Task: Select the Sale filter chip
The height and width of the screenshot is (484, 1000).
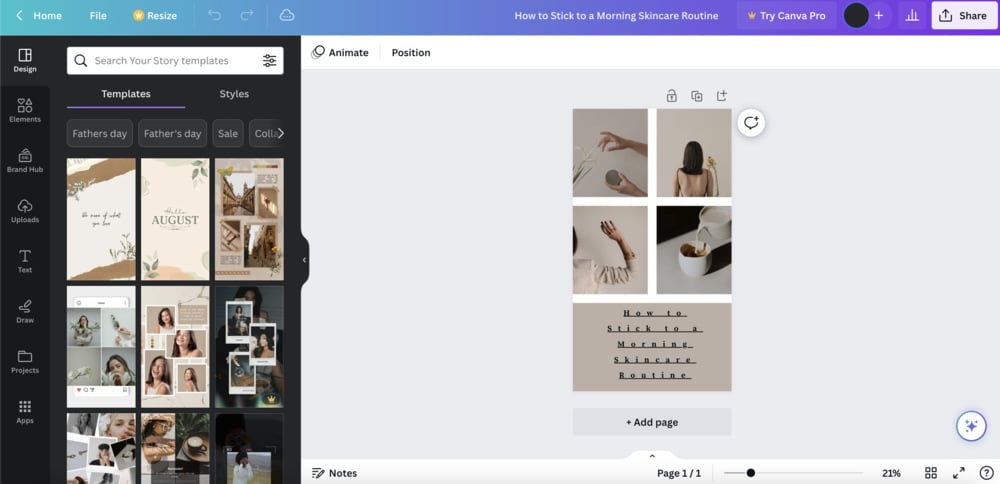Action: [228, 133]
